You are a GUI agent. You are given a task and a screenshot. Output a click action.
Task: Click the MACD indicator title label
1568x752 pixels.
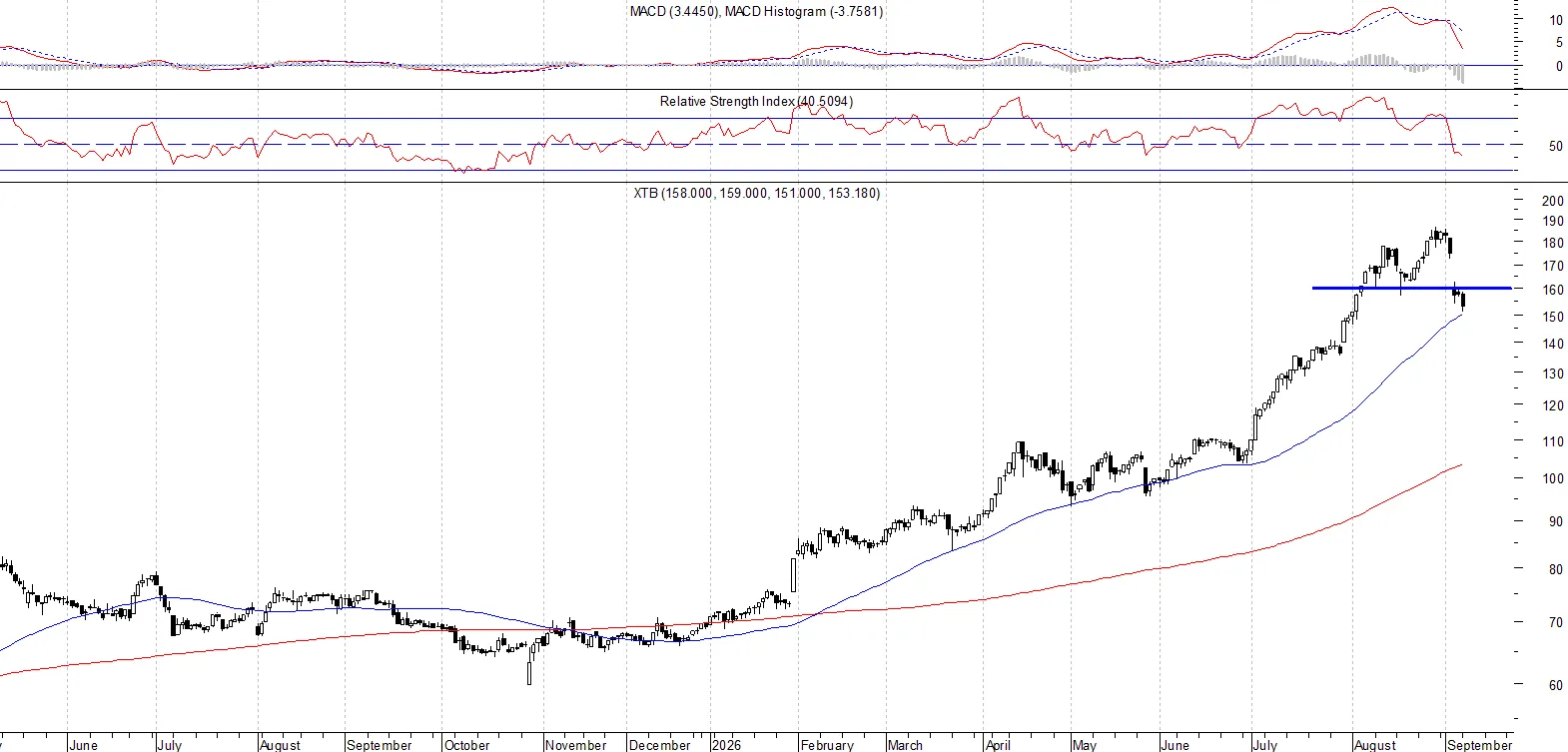click(756, 11)
